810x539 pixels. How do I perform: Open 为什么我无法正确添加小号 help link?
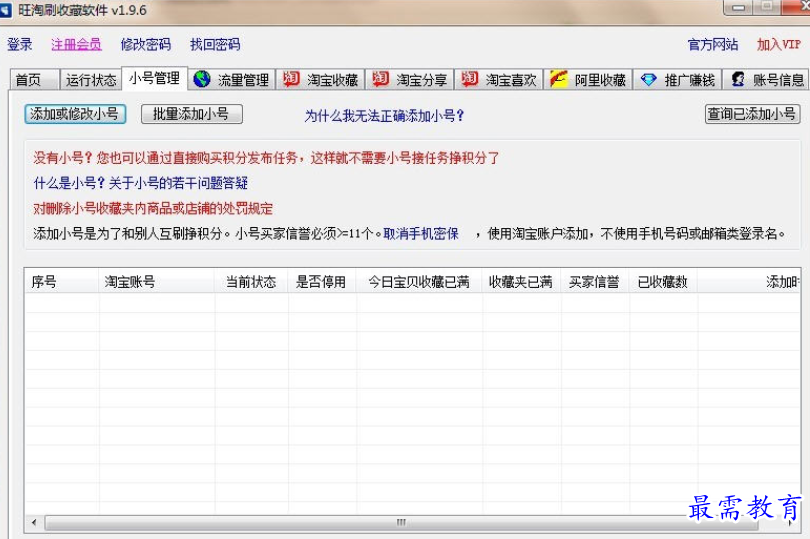[384, 116]
